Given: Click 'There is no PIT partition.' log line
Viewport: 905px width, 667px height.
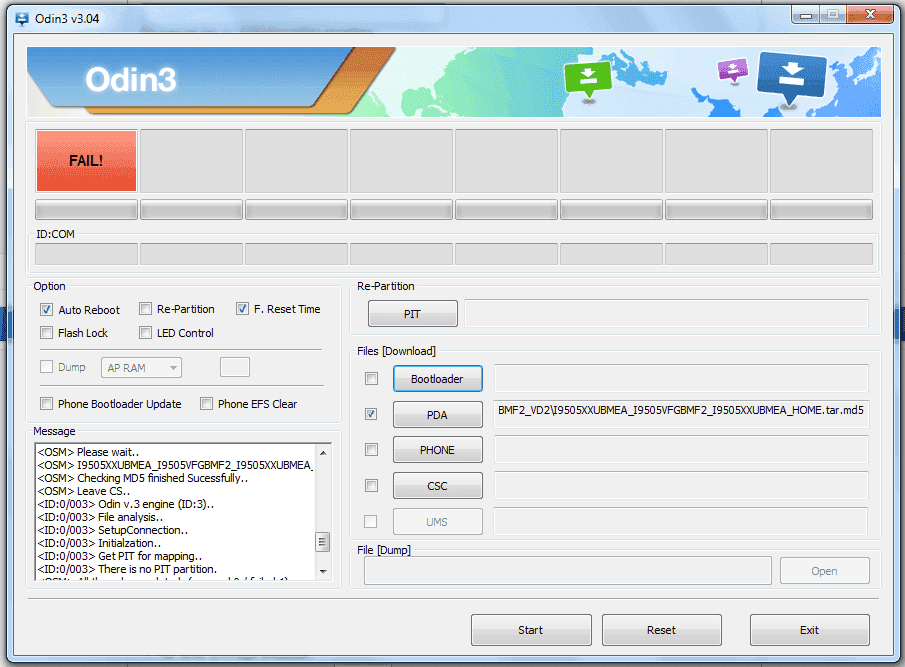Looking at the screenshot, I should (127, 569).
